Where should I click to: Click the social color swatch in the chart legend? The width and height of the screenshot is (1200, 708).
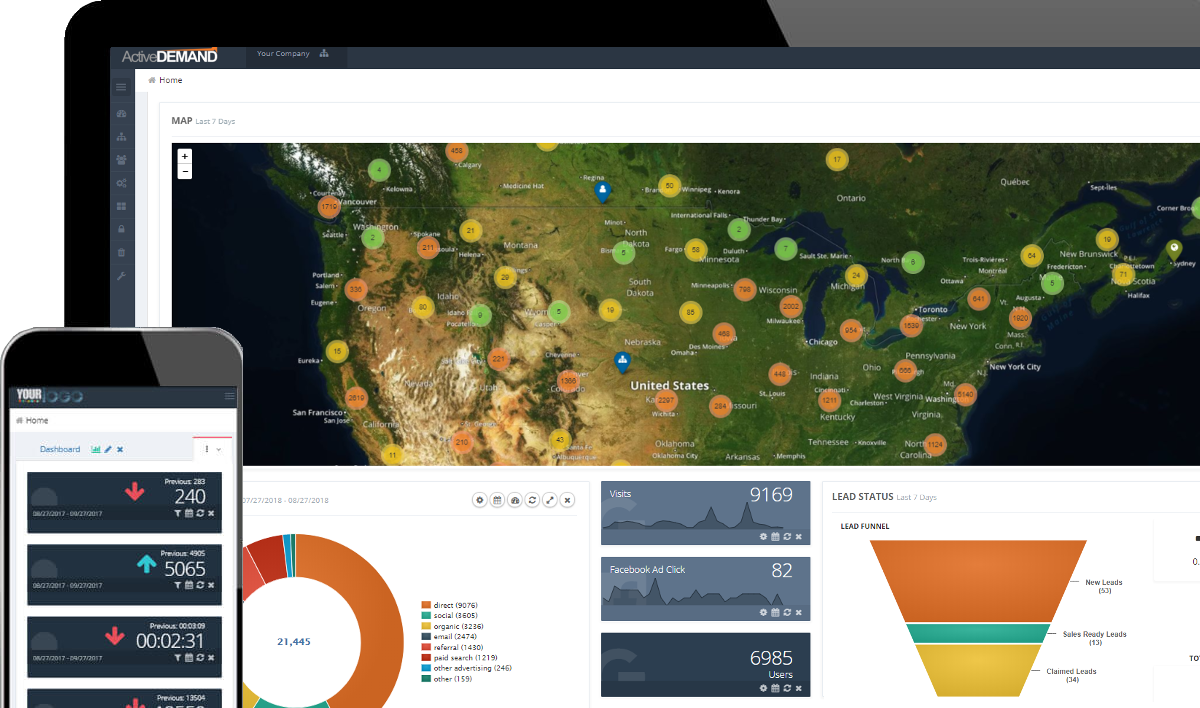coord(428,617)
